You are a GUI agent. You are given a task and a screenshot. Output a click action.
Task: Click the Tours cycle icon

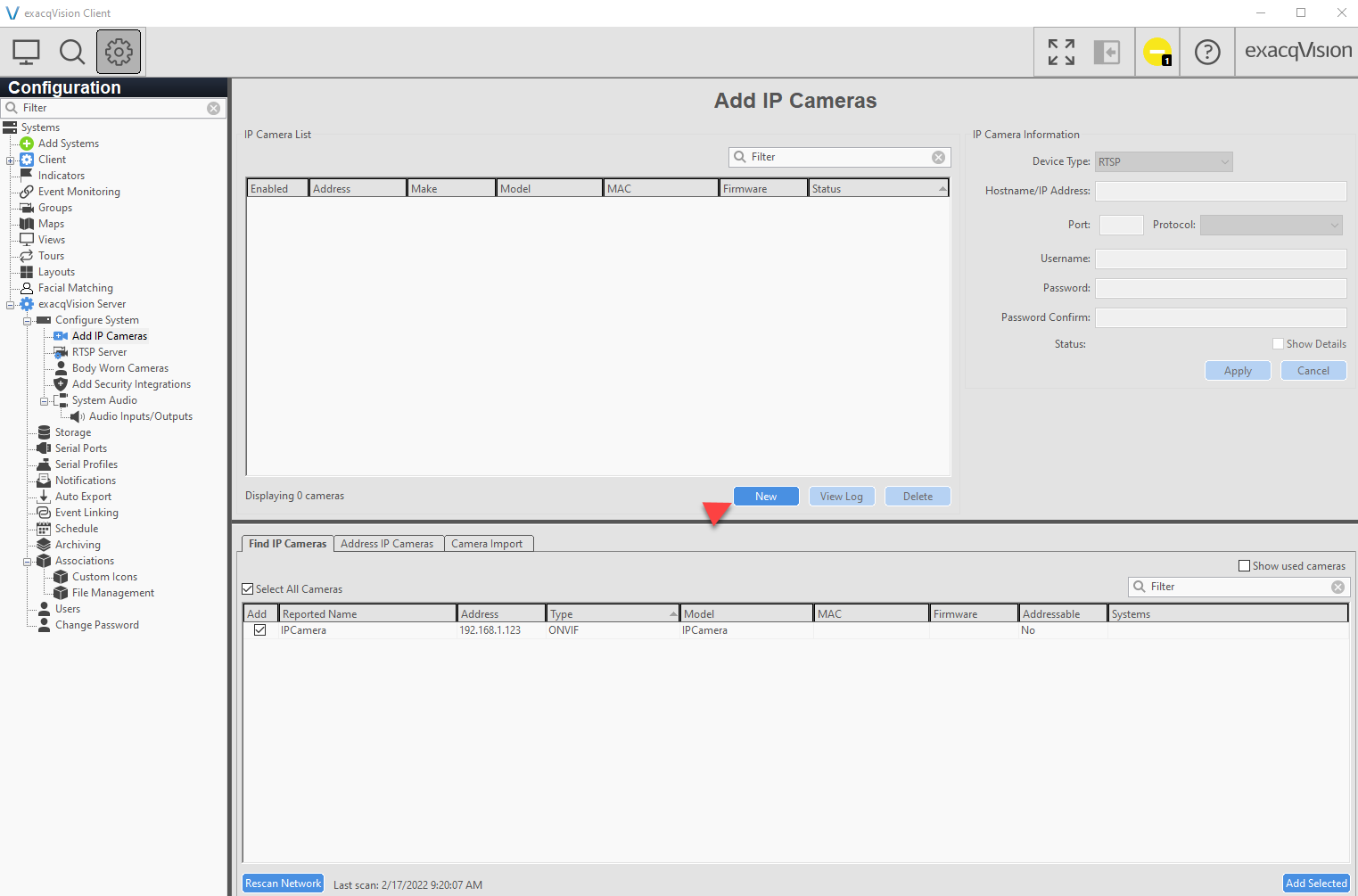tap(27, 256)
